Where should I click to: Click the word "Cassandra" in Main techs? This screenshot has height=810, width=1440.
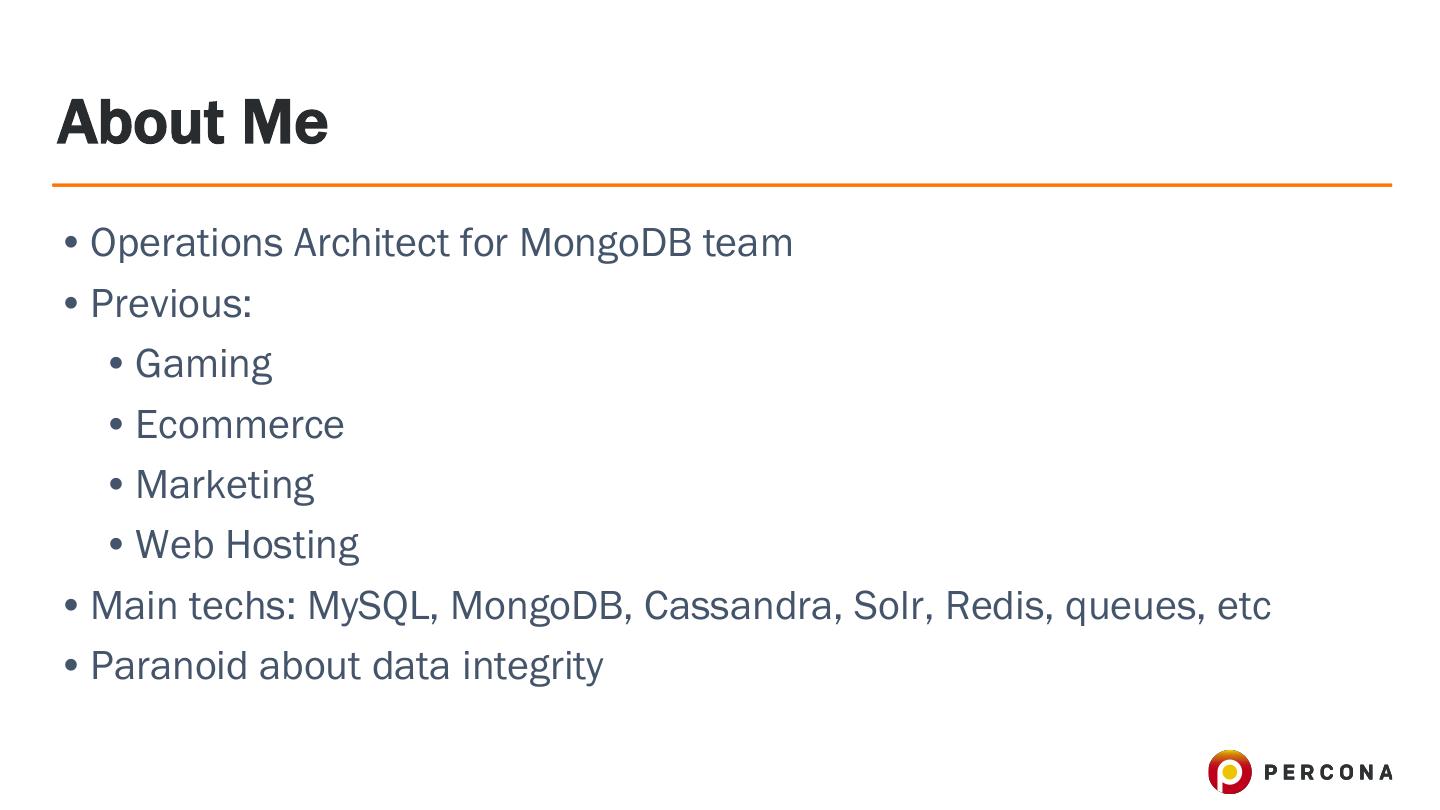741,606
